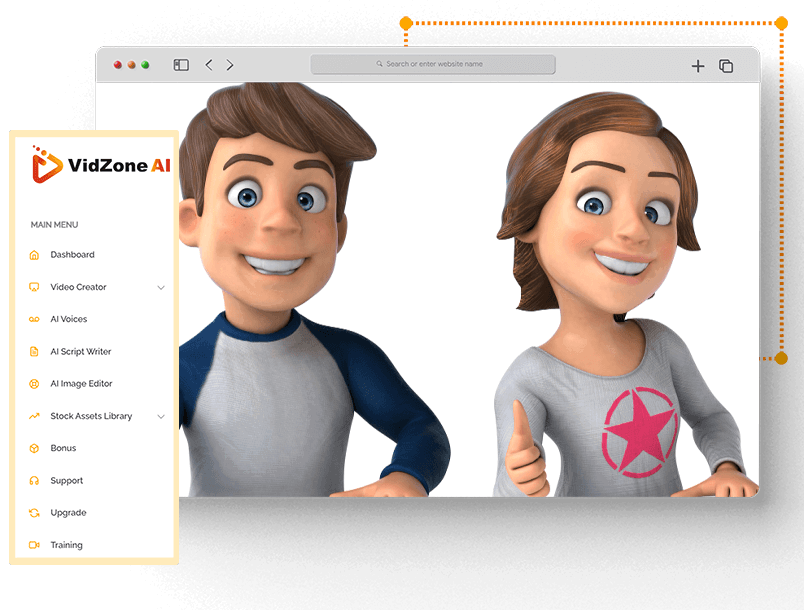Click the Training video camera icon
The height and width of the screenshot is (610, 804).
pyautogui.click(x=34, y=545)
